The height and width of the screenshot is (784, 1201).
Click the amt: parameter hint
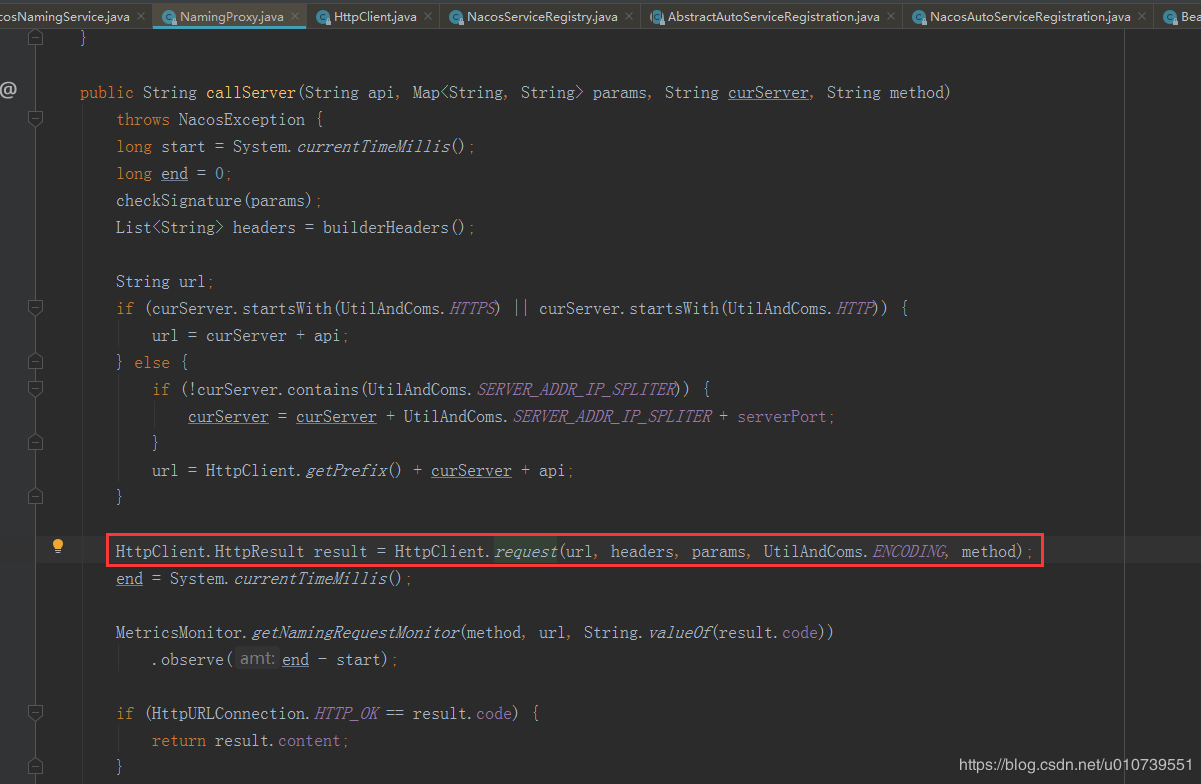[x=257, y=659]
